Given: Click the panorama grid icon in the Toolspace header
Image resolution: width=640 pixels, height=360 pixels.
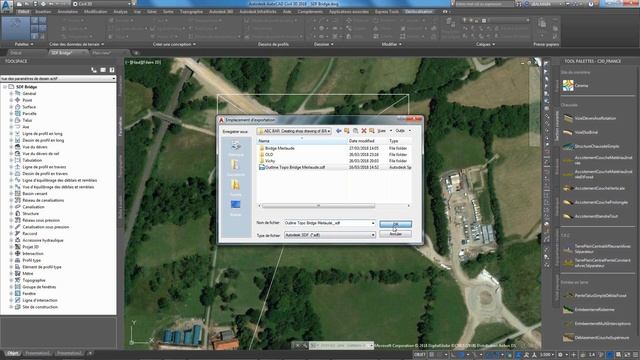Looking at the screenshot, I should tap(103, 70).
